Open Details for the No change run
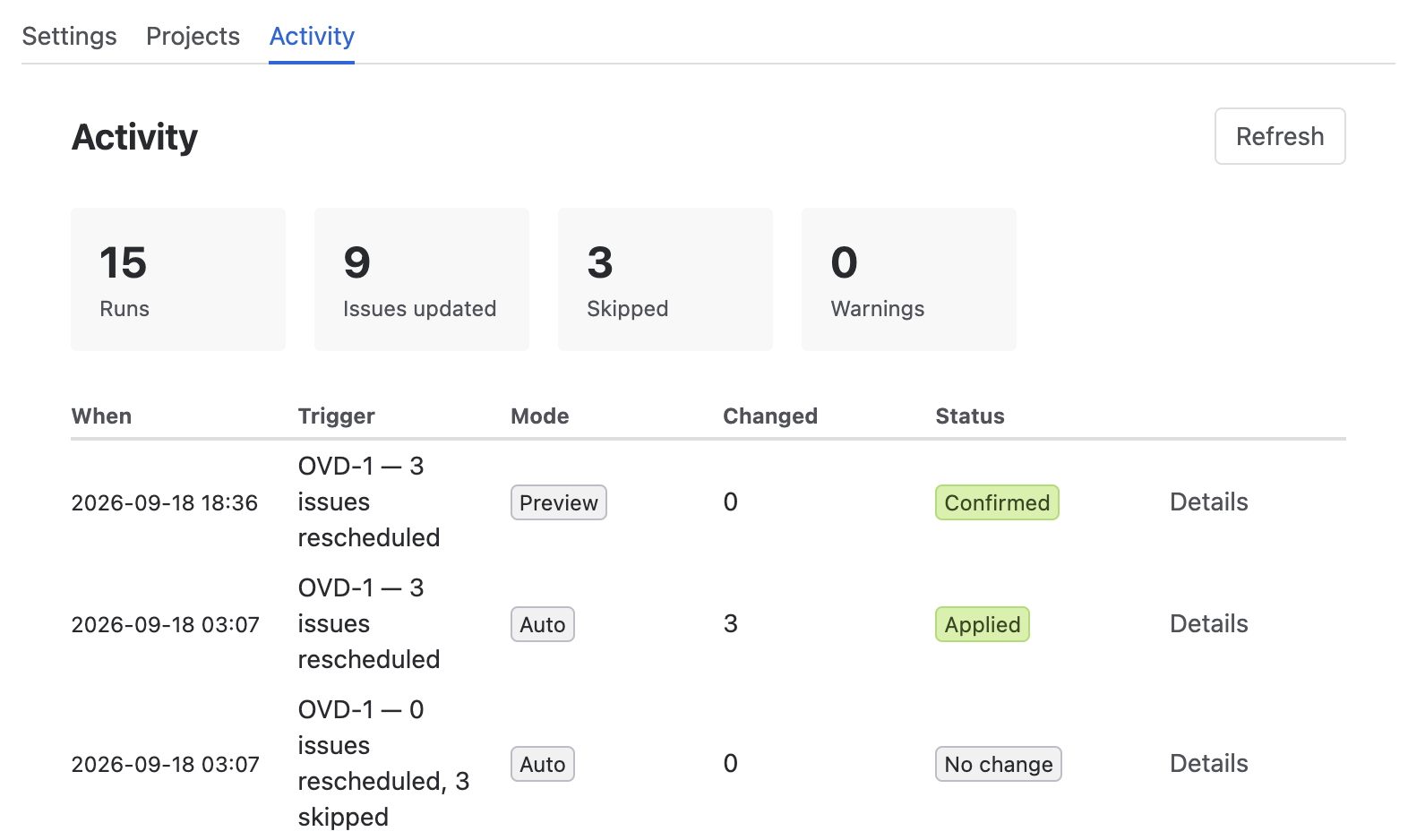The height and width of the screenshot is (840, 1408). click(x=1208, y=763)
